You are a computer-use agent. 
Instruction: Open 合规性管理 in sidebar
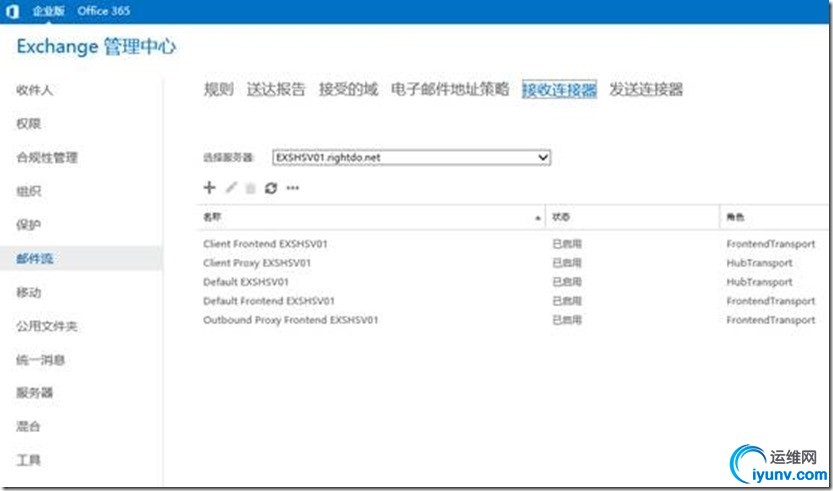coord(47,158)
